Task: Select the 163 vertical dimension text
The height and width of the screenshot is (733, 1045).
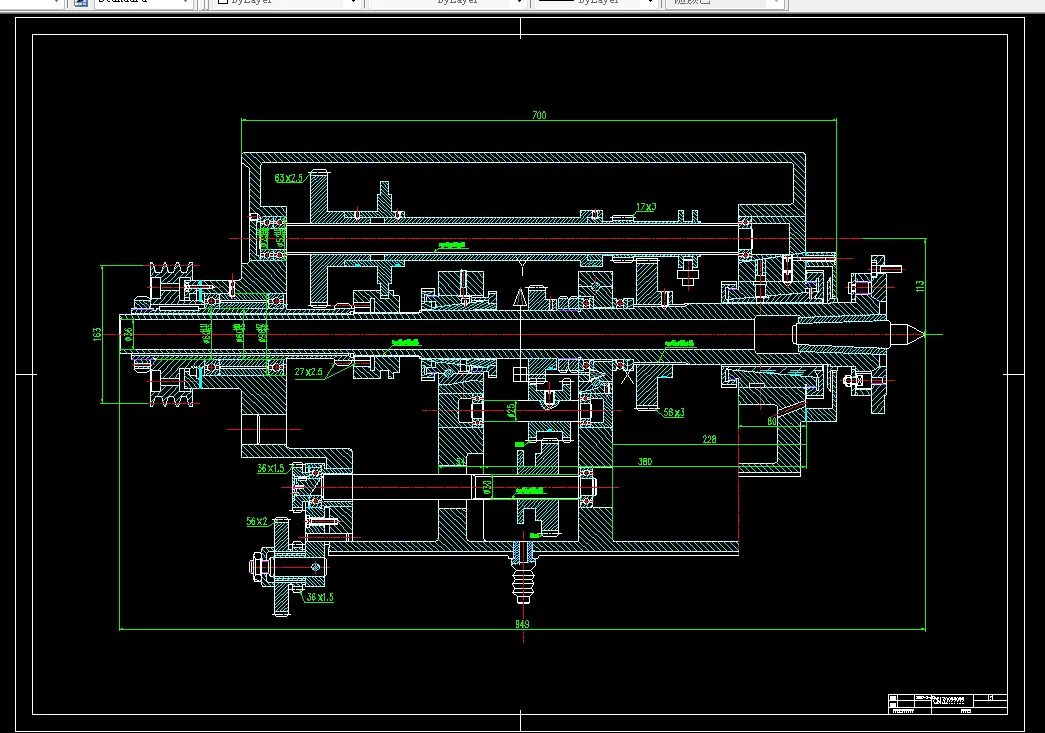Action: click(97, 334)
